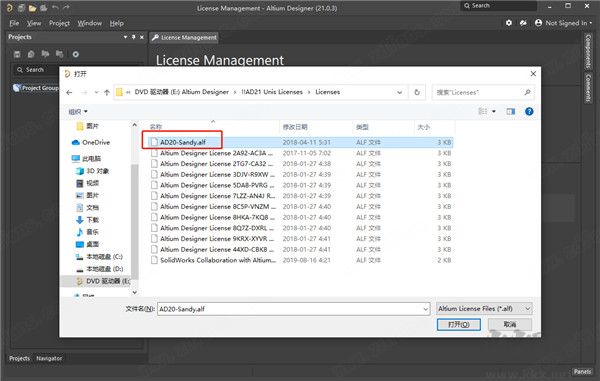600x381 pixels.
Task: Open the view mode dropdown arrow
Action: (x=494, y=111)
